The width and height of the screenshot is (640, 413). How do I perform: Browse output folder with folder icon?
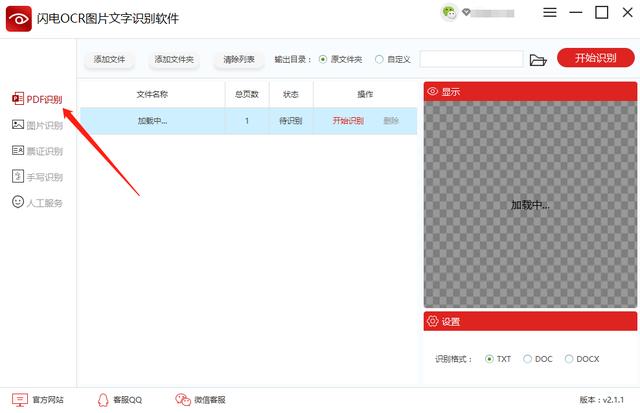pos(538,60)
